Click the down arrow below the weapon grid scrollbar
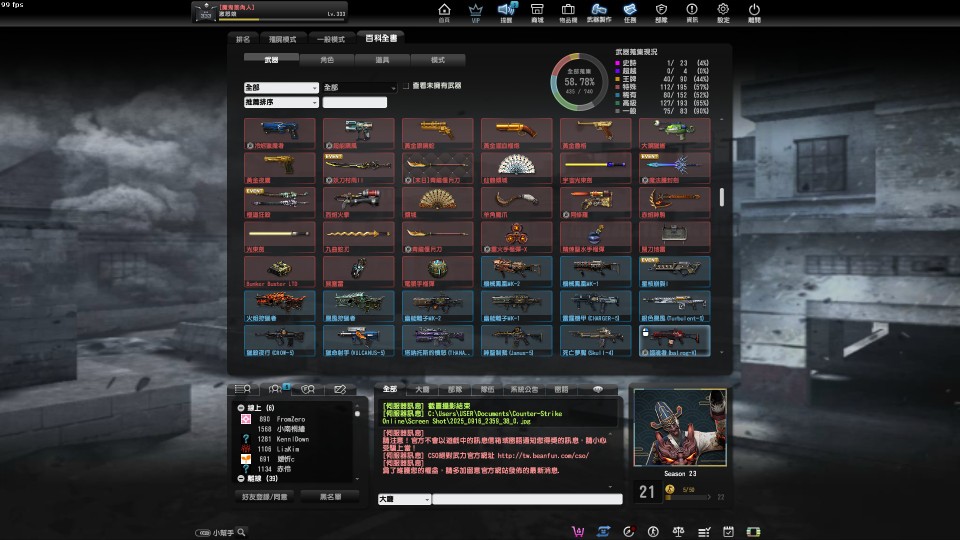 coord(722,353)
